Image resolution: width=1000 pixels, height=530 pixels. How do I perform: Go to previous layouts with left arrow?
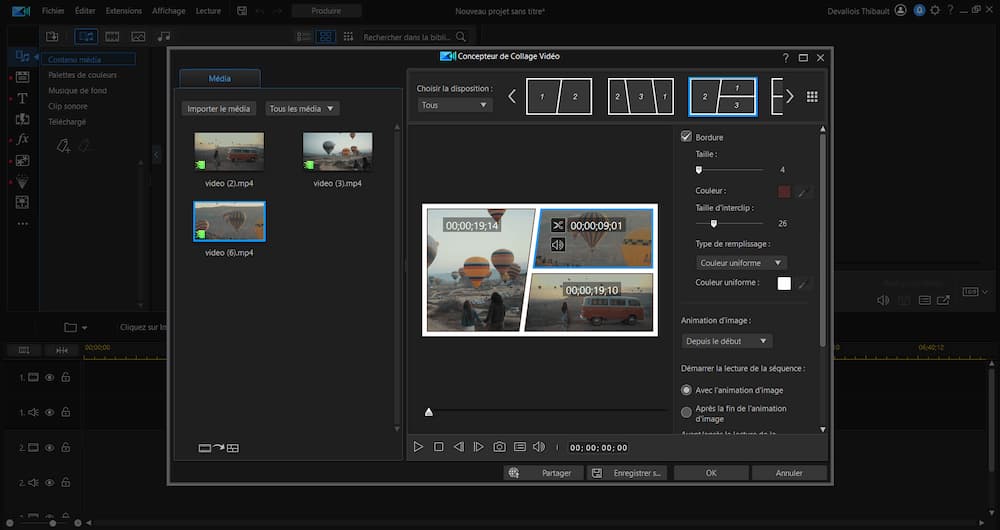pyautogui.click(x=511, y=96)
